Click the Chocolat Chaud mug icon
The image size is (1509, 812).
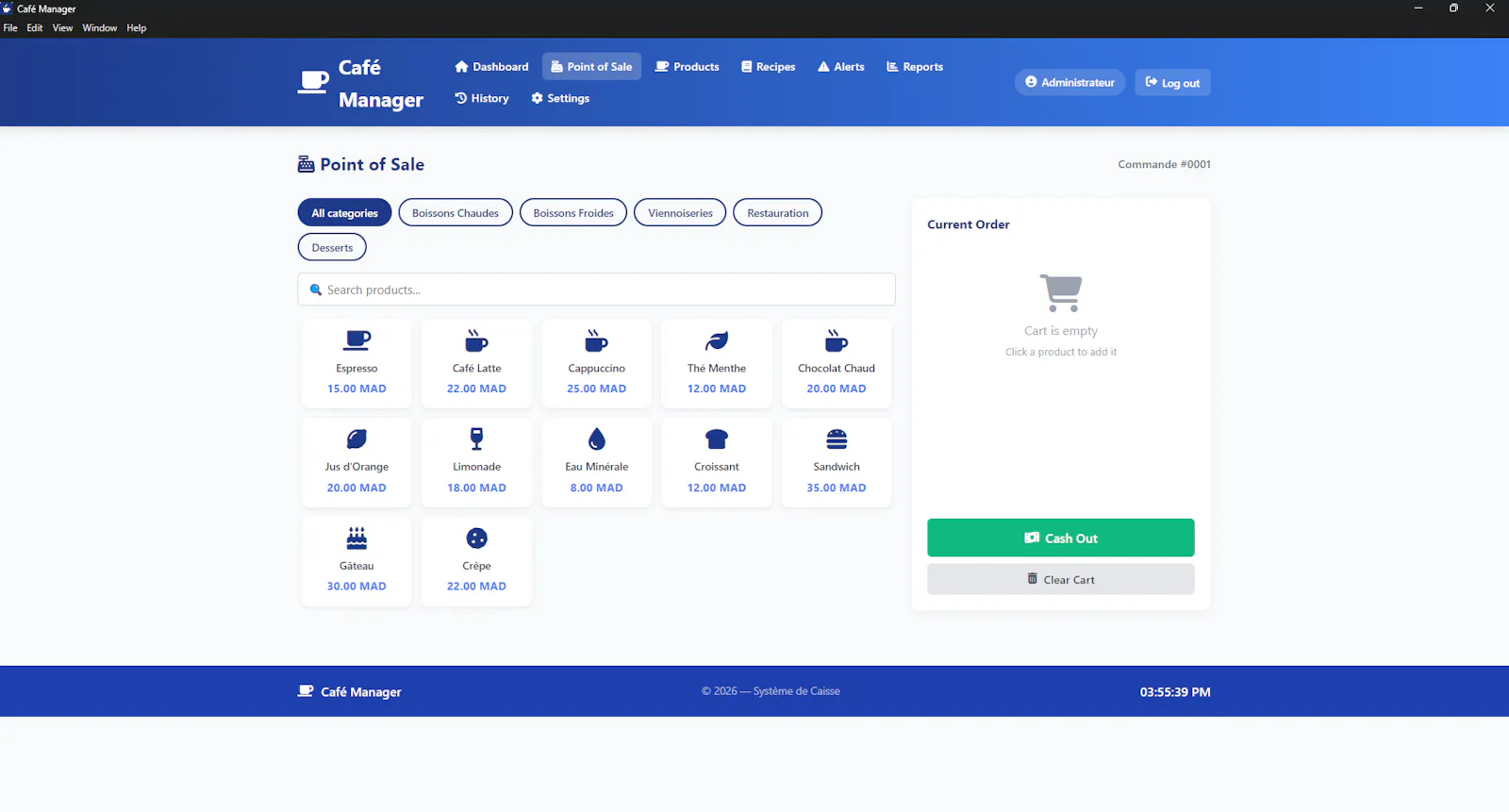pos(837,340)
